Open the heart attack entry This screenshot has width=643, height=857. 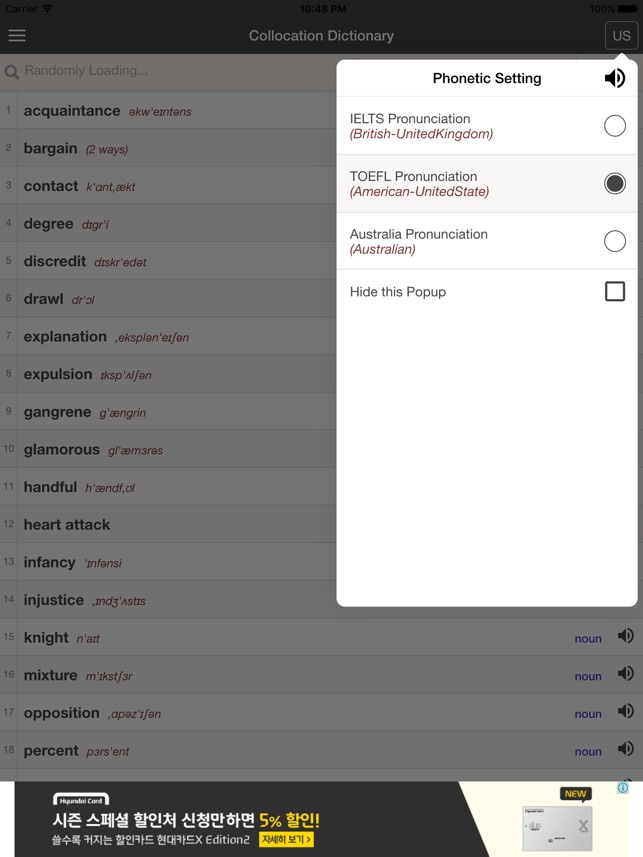click(67, 524)
